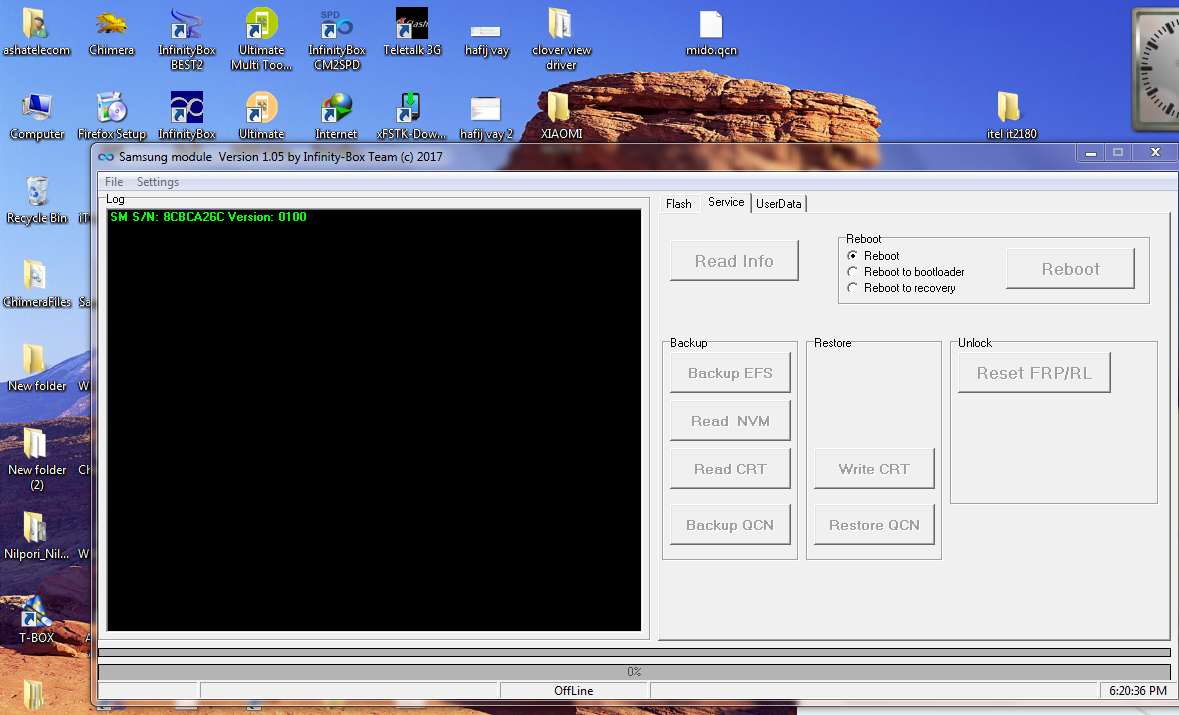
Task: Click the Samsung module title bar icon
Action: (x=106, y=156)
